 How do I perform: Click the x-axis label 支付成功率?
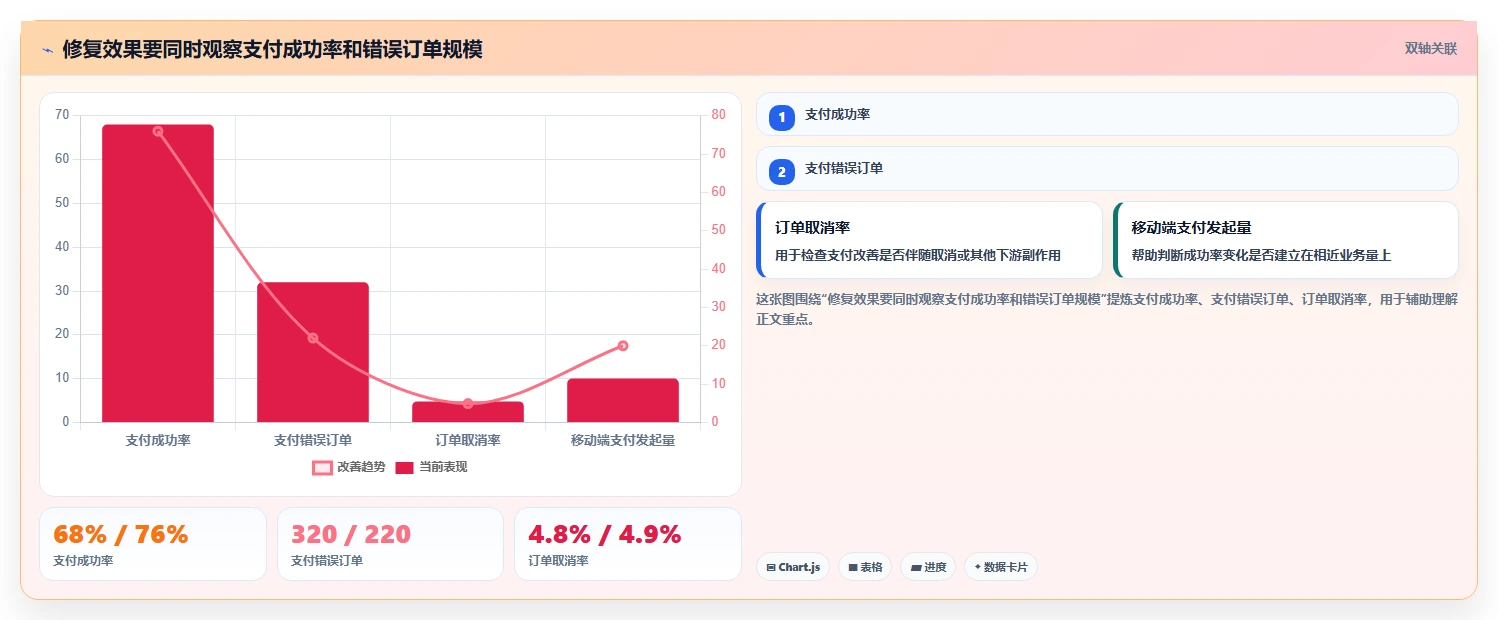pyautogui.click(x=158, y=440)
